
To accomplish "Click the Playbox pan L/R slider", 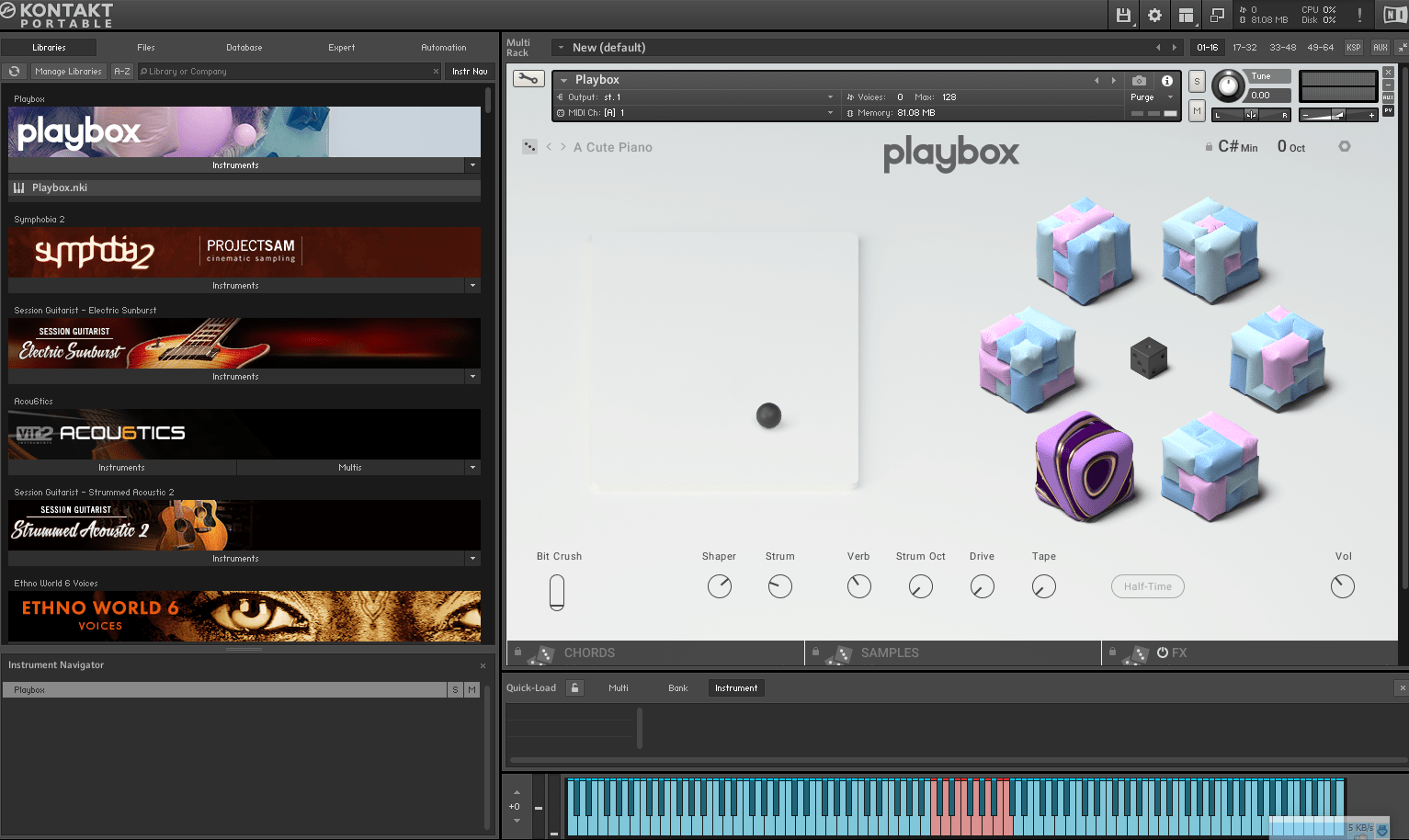I will pos(1251,115).
